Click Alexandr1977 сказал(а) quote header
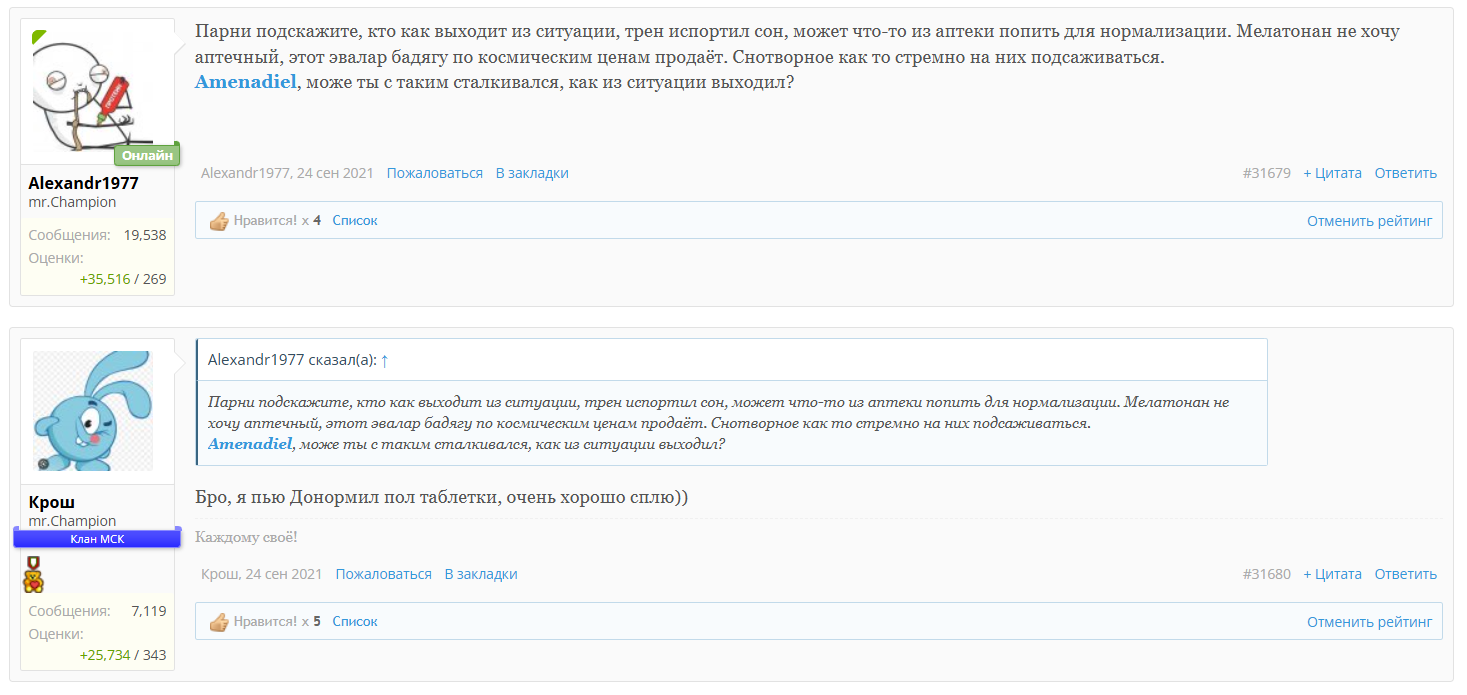The image size is (1467, 695). [291, 360]
